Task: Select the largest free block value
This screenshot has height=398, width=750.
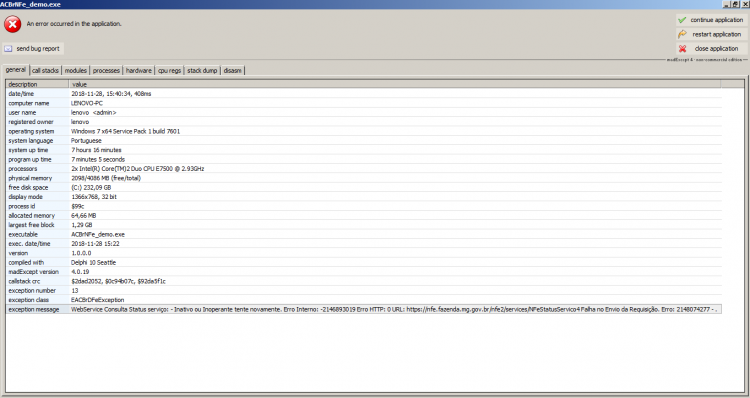Action: [82, 225]
